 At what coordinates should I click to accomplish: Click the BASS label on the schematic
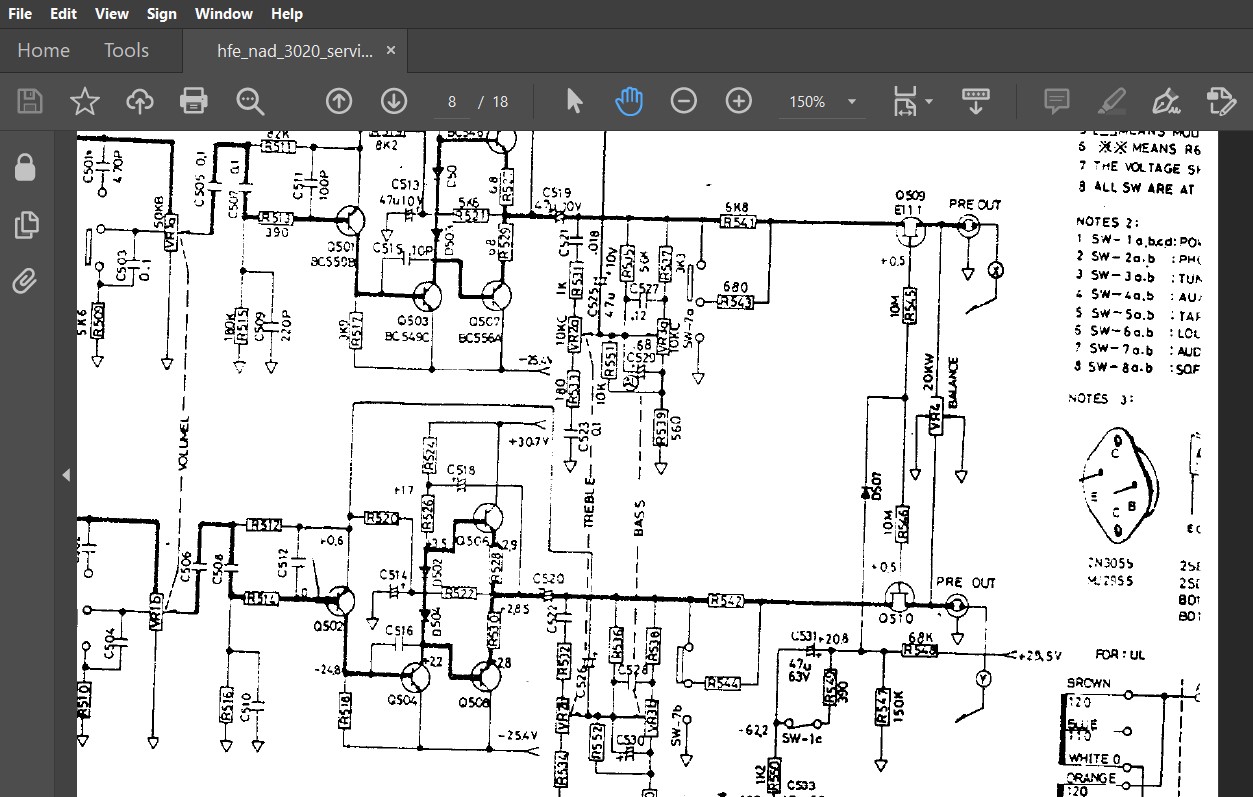(x=639, y=518)
